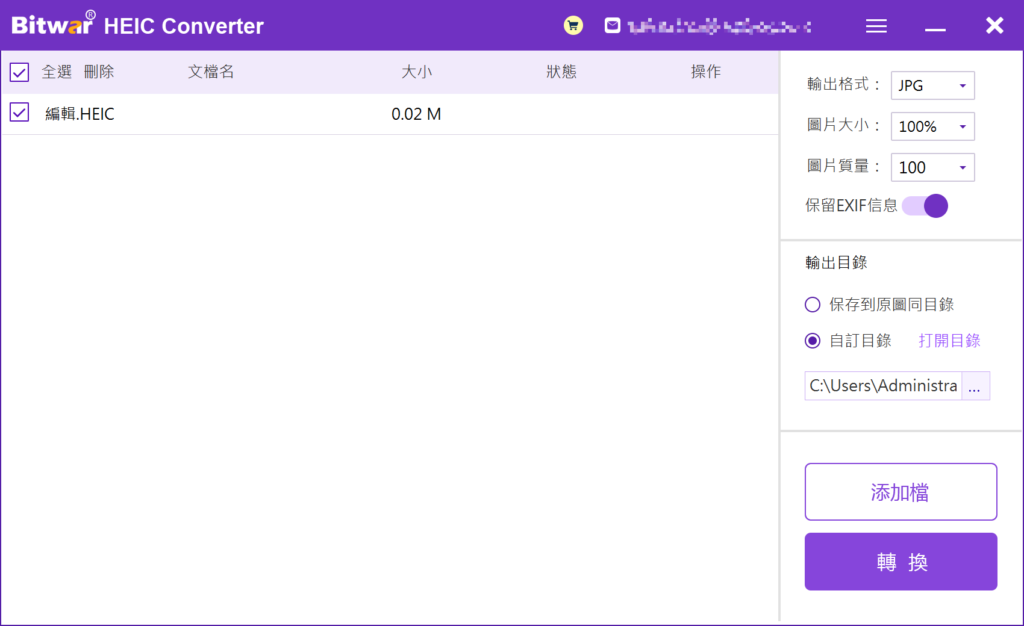Select the 編輯.HEIC file name
This screenshot has width=1024, height=626.
tap(80, 114)
